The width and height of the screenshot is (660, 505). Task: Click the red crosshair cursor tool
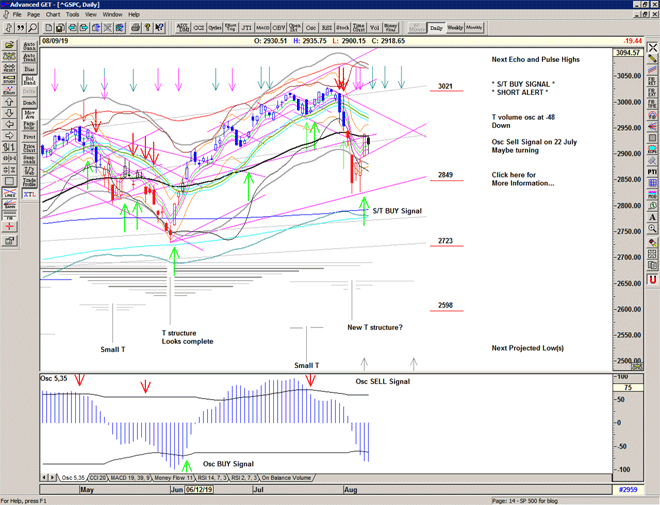point(9,228)
